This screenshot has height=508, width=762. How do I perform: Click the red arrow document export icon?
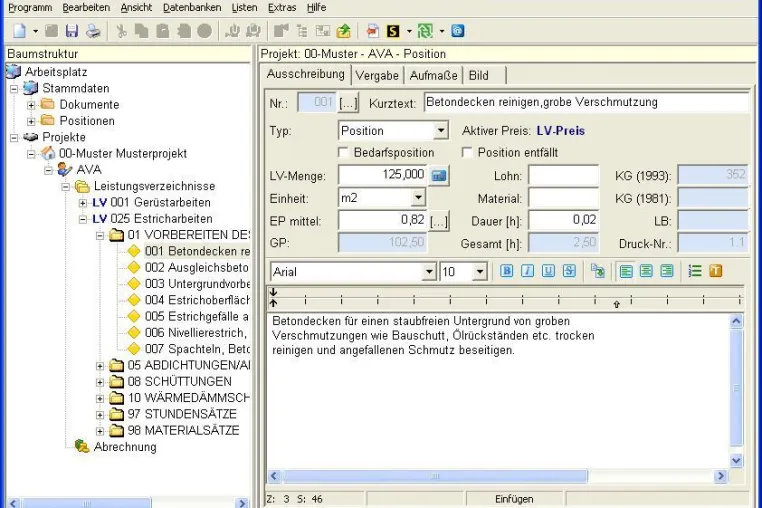373,31
